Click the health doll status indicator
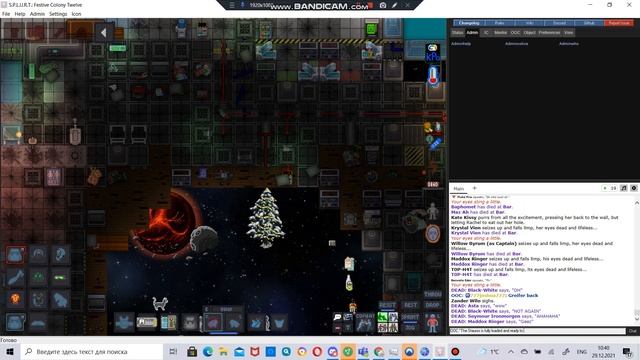Viewport: 640px width, 360px height. pyautogui.click(x=433, y=211)
